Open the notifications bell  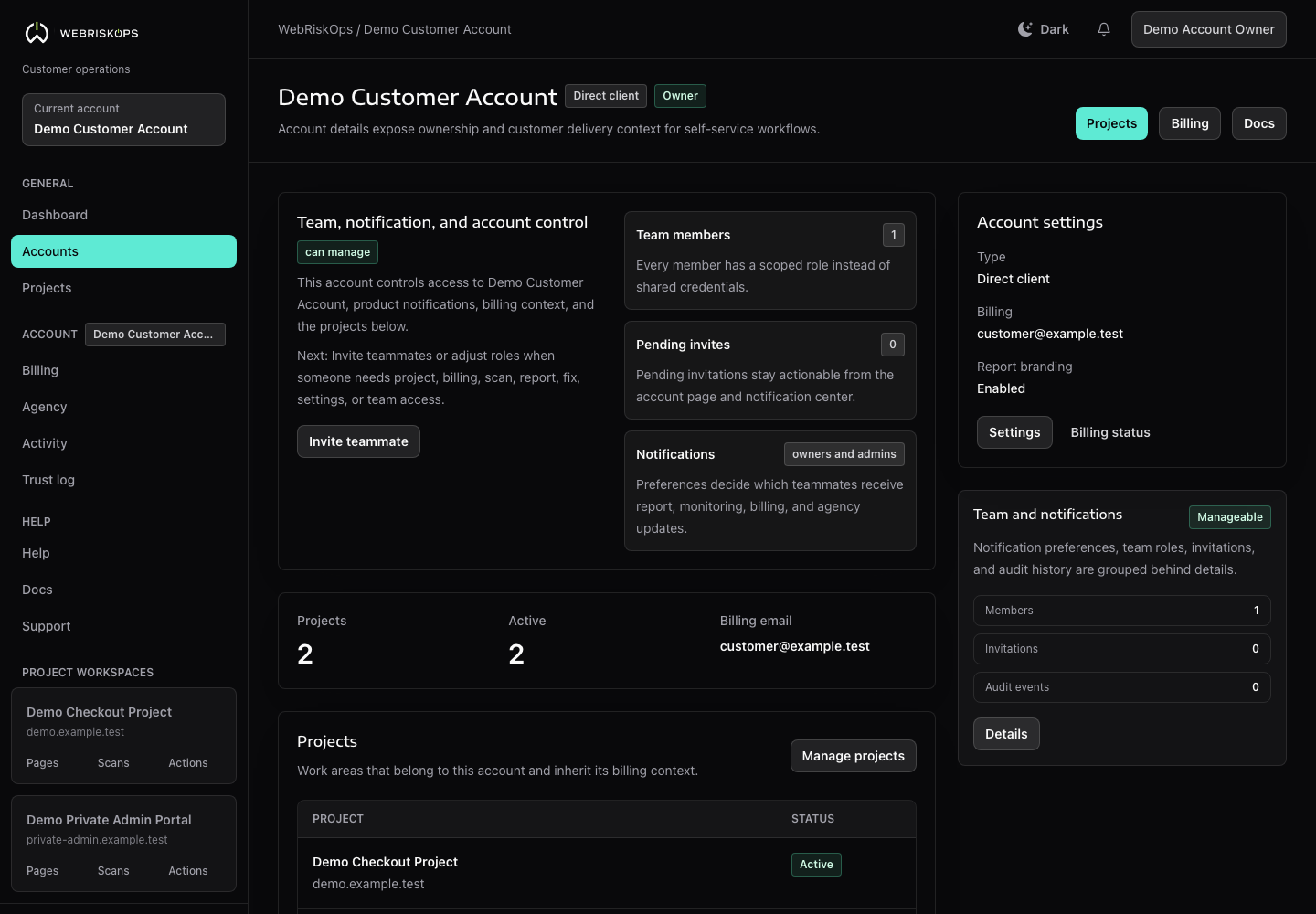[x=1104, y=29]
